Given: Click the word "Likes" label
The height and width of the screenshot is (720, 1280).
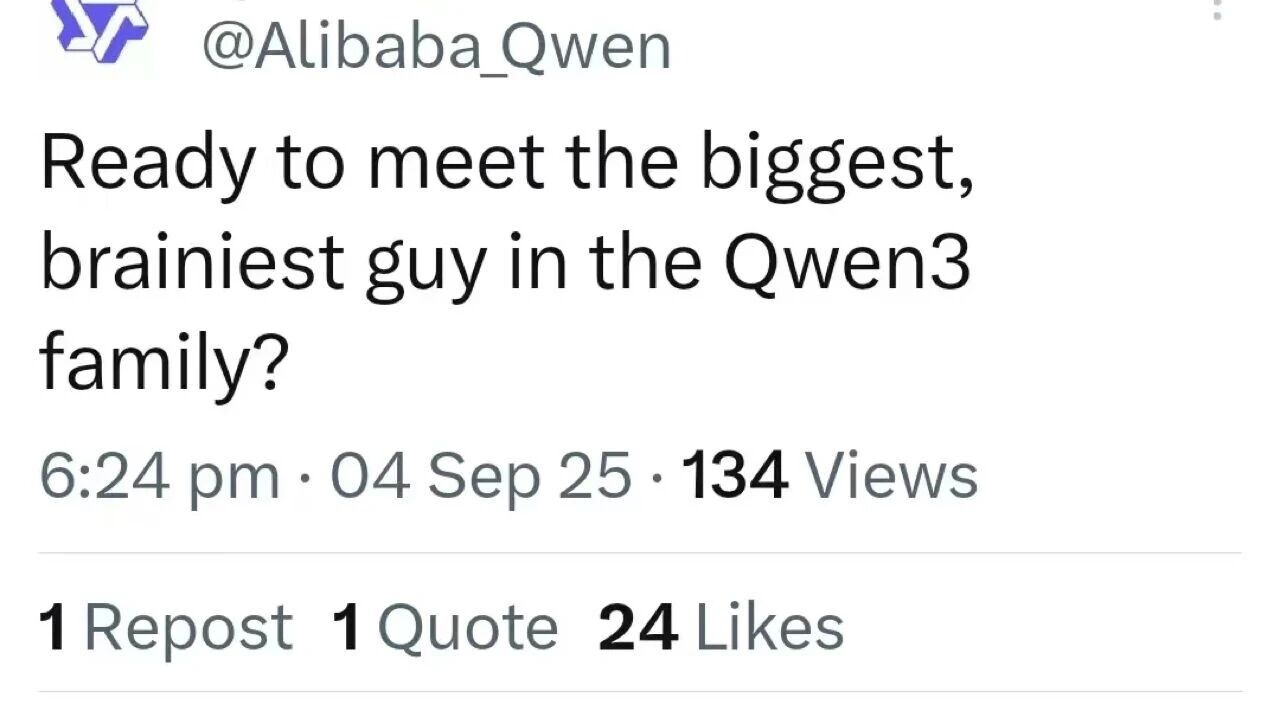Looking at the screenshot, I should (x=768, y=629).
